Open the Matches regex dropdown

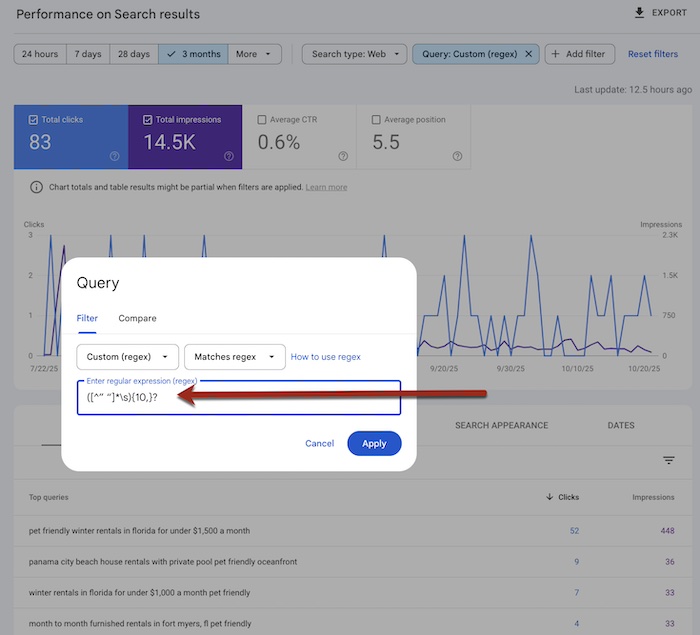235,357
